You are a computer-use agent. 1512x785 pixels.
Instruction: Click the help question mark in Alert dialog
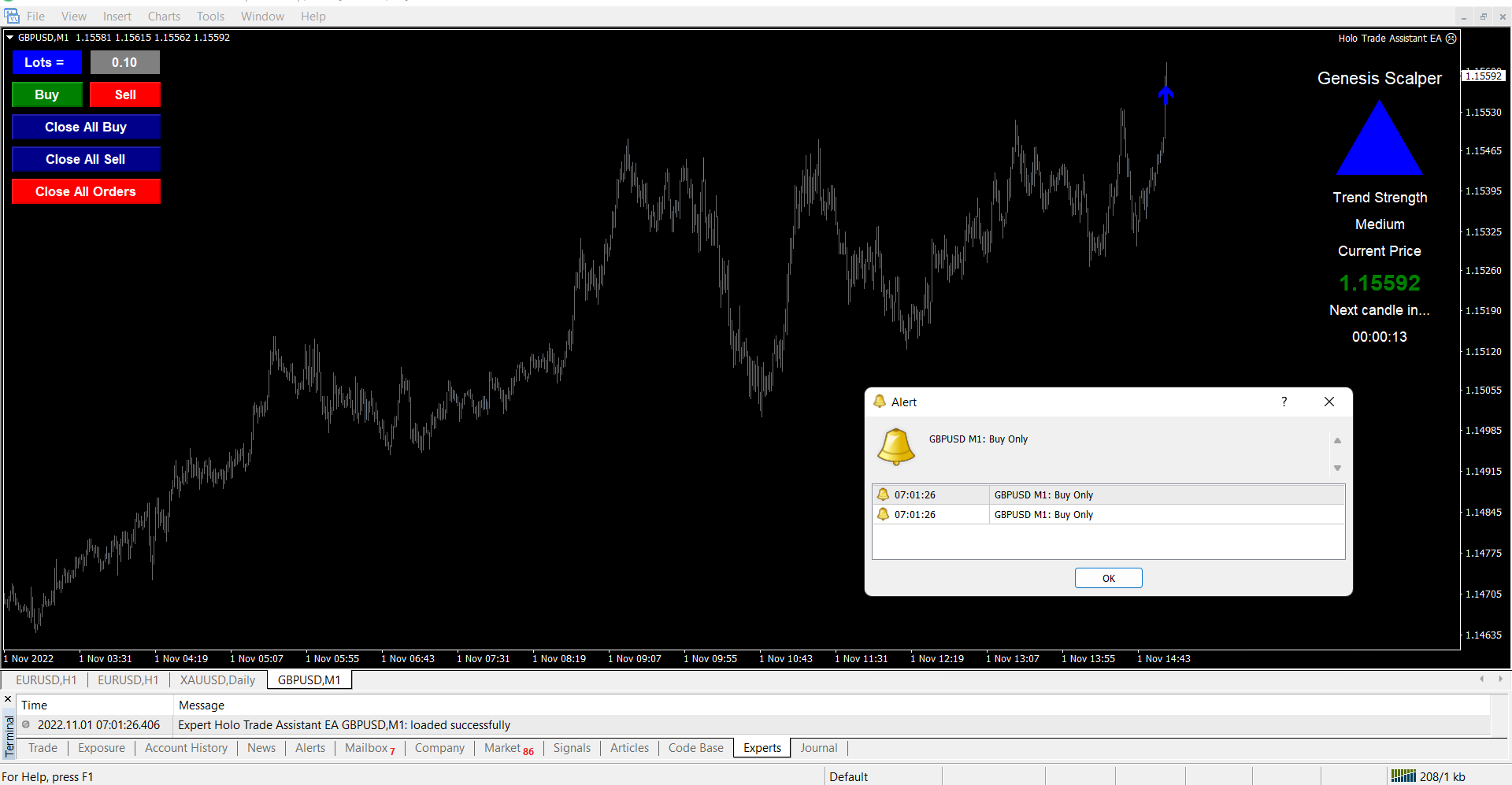point(1284,402)
